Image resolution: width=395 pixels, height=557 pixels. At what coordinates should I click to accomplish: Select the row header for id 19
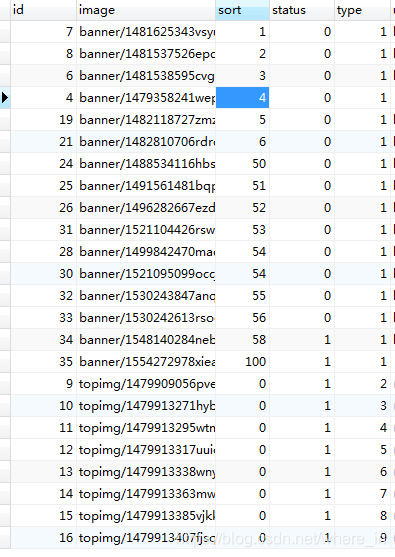(5, 119)
